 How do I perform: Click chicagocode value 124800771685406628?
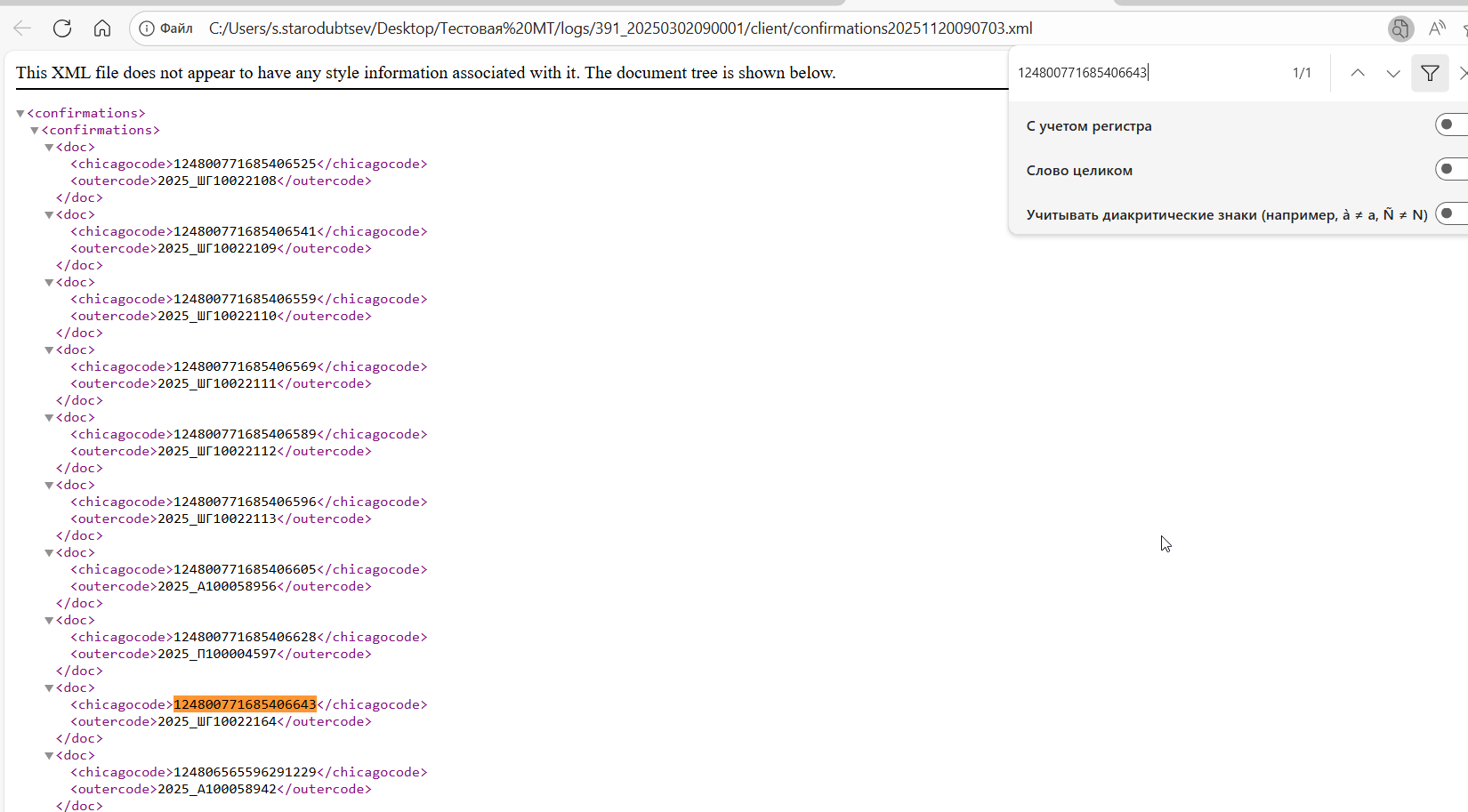(x=245, y=637)
